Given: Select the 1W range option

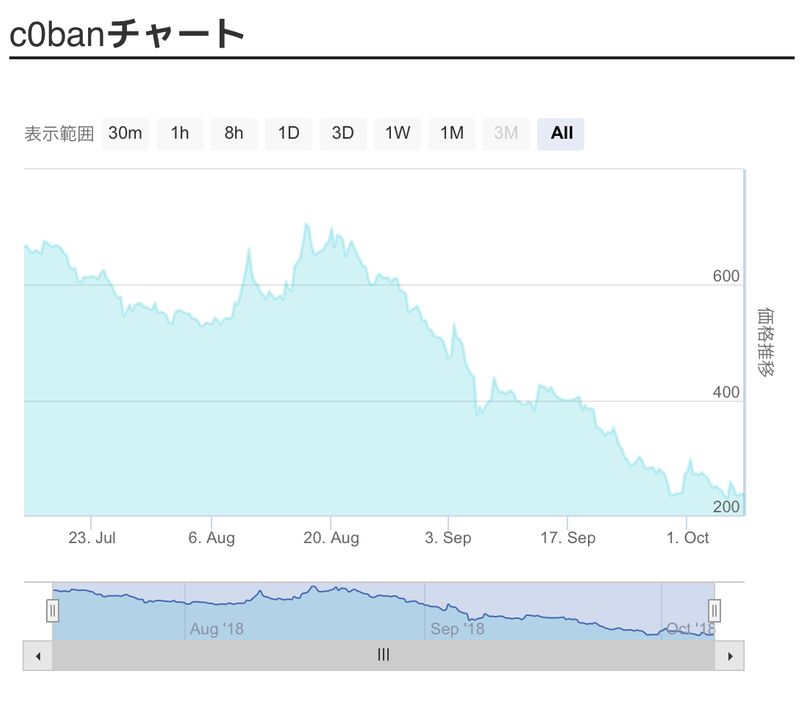Looking at the screenshot, I should click(397, 133).
